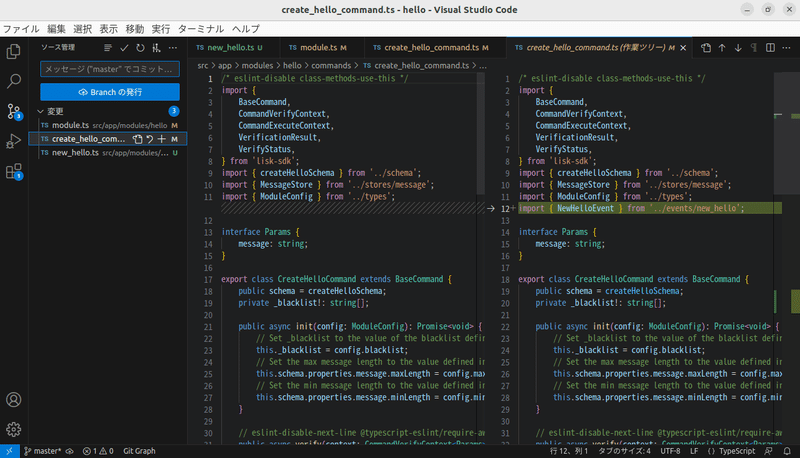Open file icon on create_hello_com... row
Screen dimensions: 800x458
pos(137,139)
